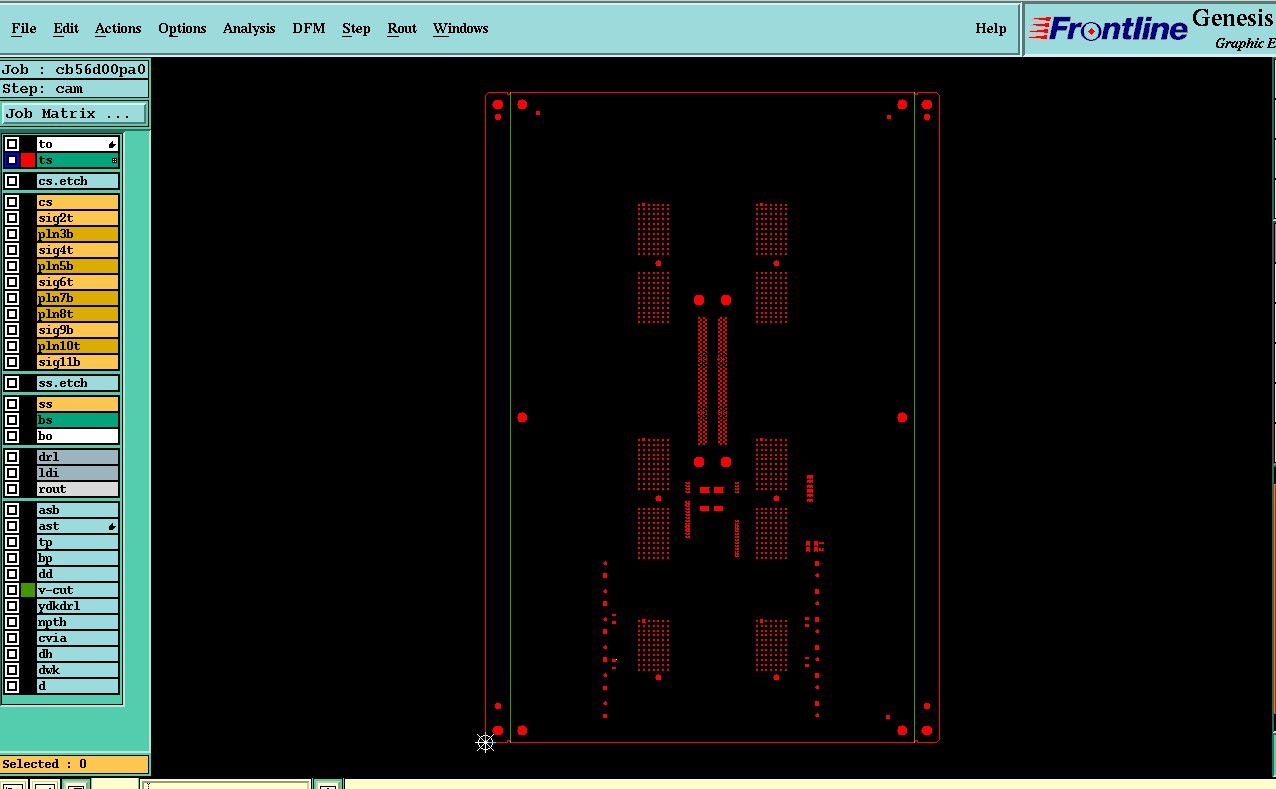Toggle the ts layer checkbox
1276x789 pixels.
click(x=12, y=160)
